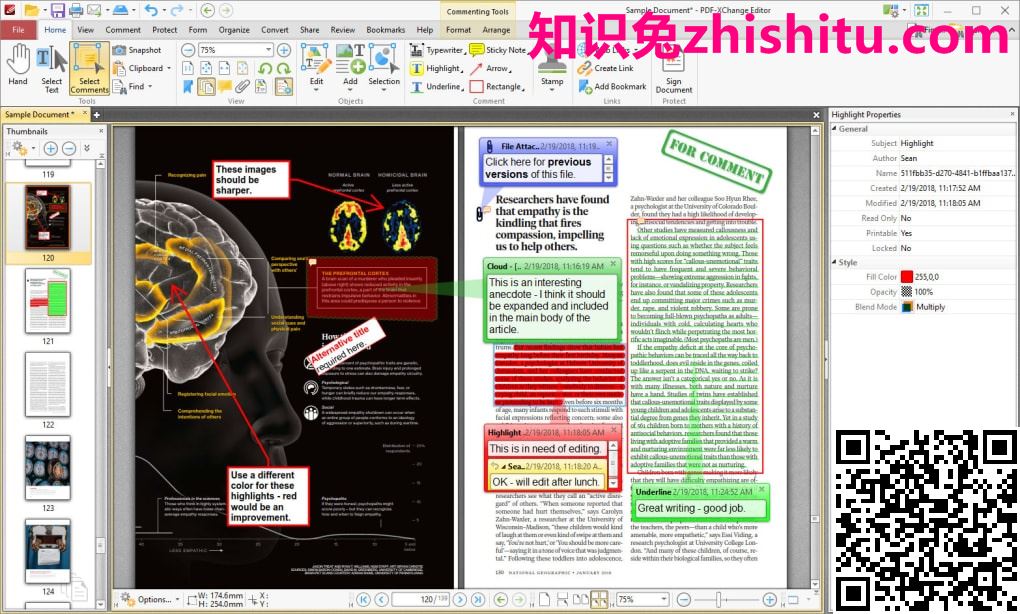The width and height of the screenshot is (1020, 614).
Task: Click the Add Bookmark button
Action: (x=612, y=87)
